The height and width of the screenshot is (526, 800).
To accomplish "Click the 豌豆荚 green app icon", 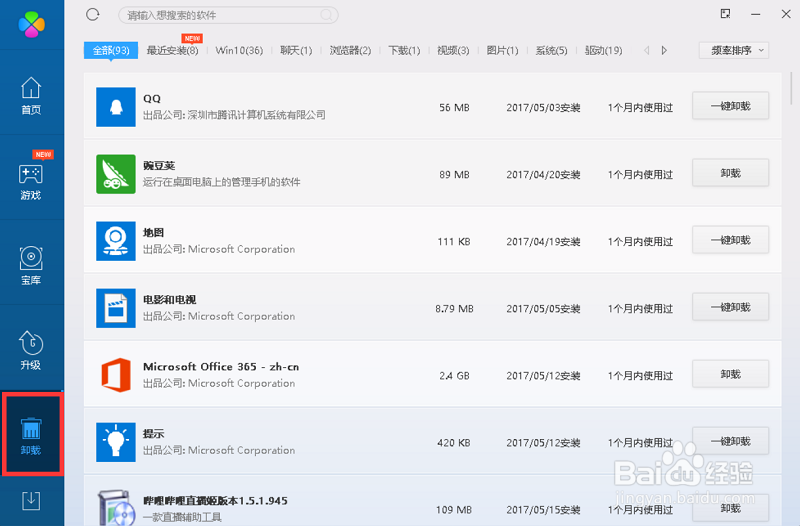I will coord(116,174).
